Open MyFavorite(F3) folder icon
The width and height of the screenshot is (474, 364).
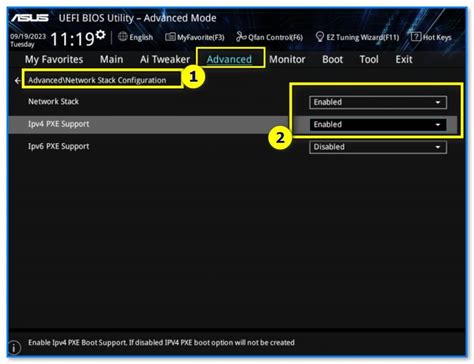coord(170,37)
